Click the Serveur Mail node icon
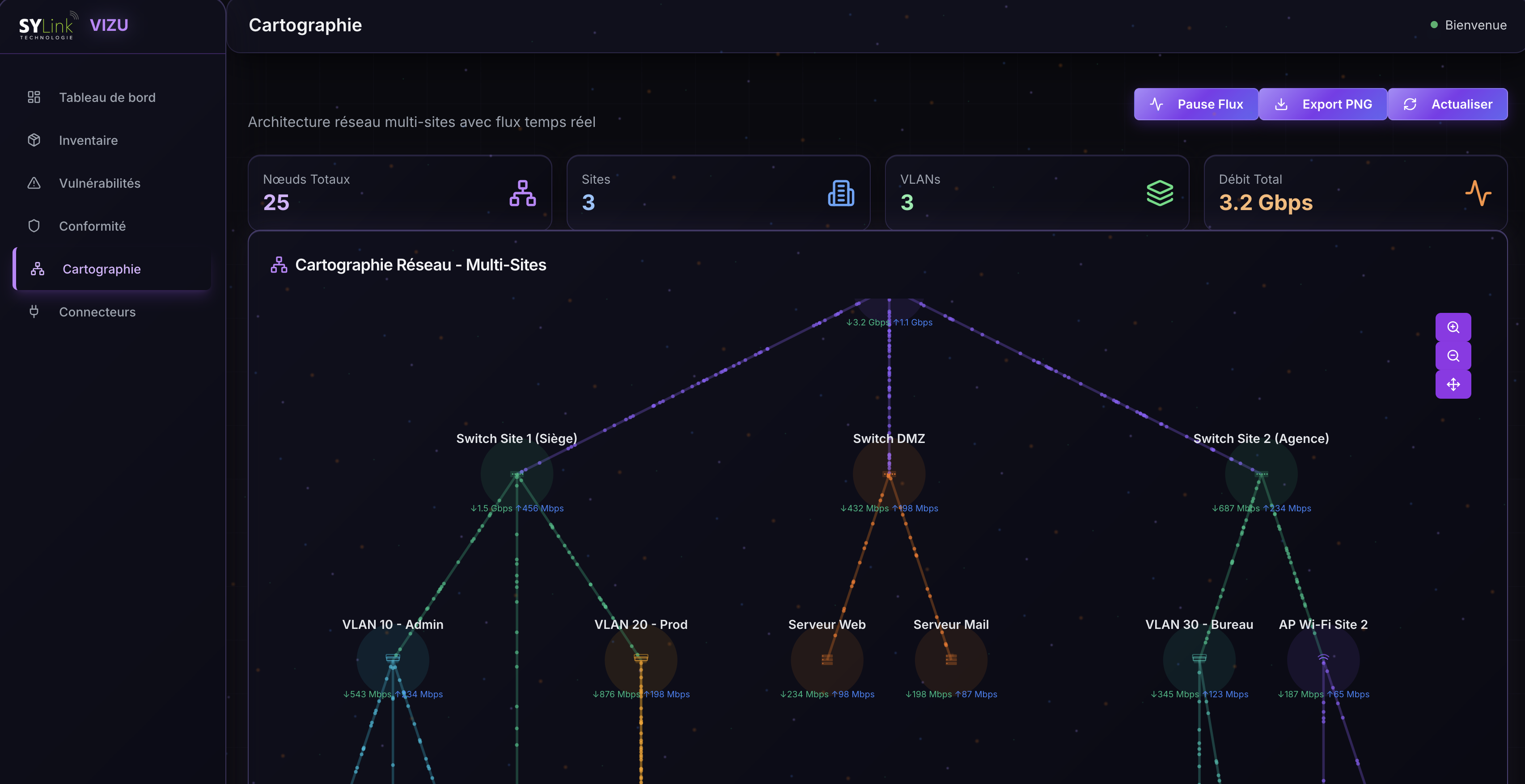This screenshot has height=784, width=1525. tap(951, 659)
